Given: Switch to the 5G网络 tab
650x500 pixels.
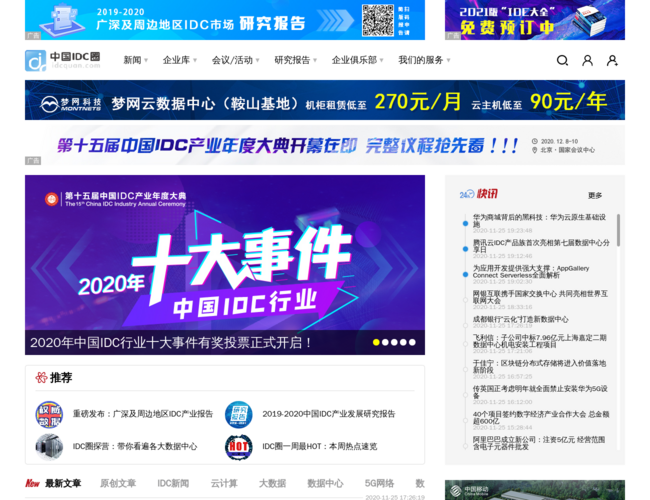Looking at the screenshot, I should tap(379, 483).
